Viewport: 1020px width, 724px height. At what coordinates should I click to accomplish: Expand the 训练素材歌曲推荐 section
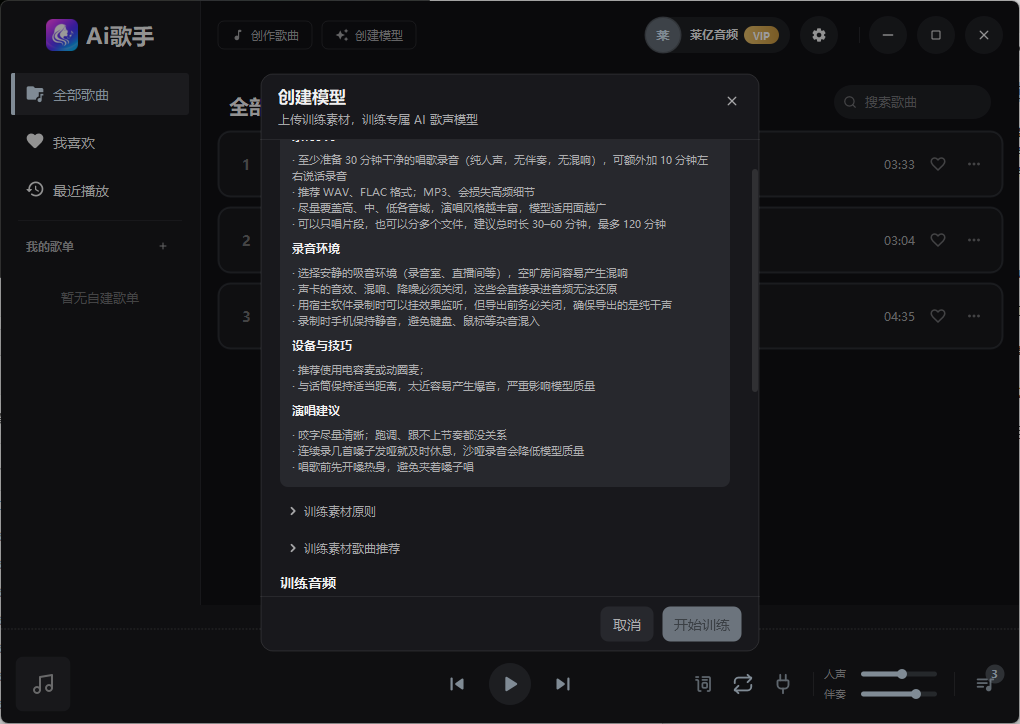(x=345, y=548)
